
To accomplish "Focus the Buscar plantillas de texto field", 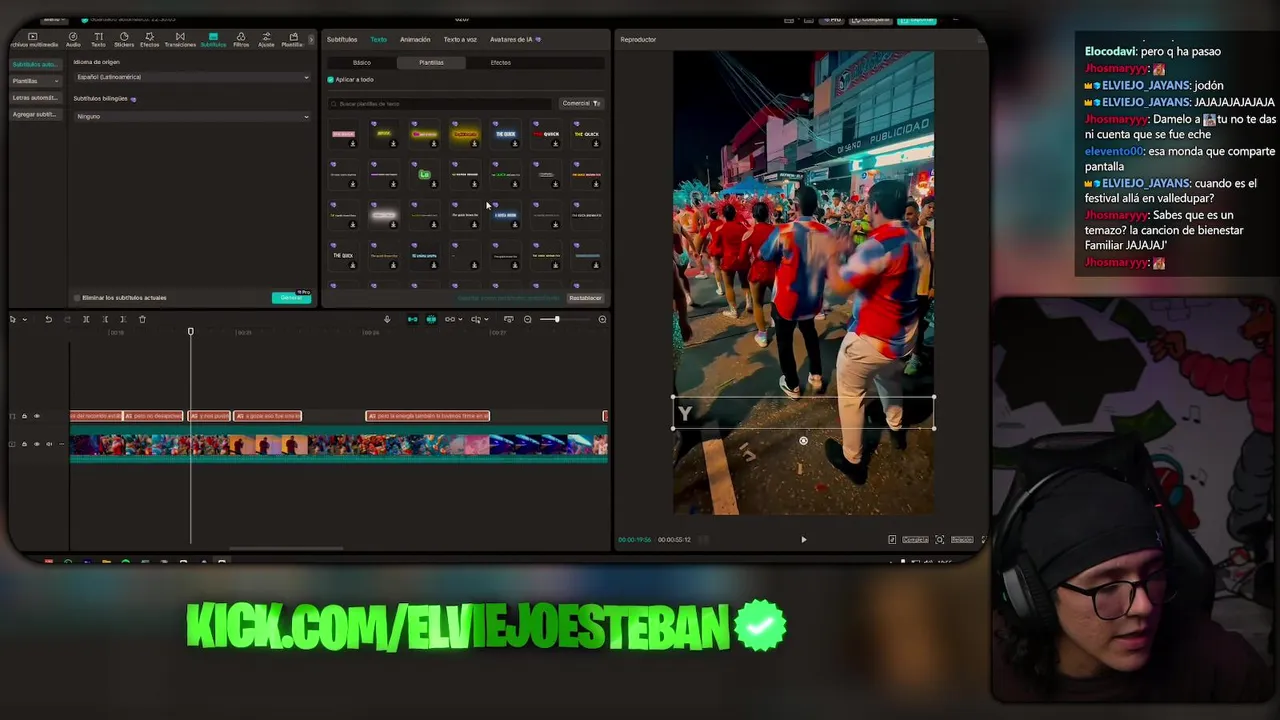I will tap(440, 103).
